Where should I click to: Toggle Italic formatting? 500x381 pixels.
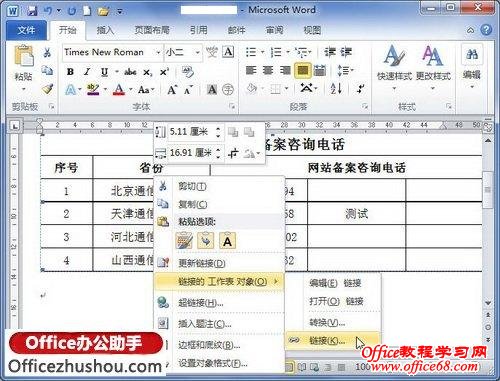click(87, 72)
